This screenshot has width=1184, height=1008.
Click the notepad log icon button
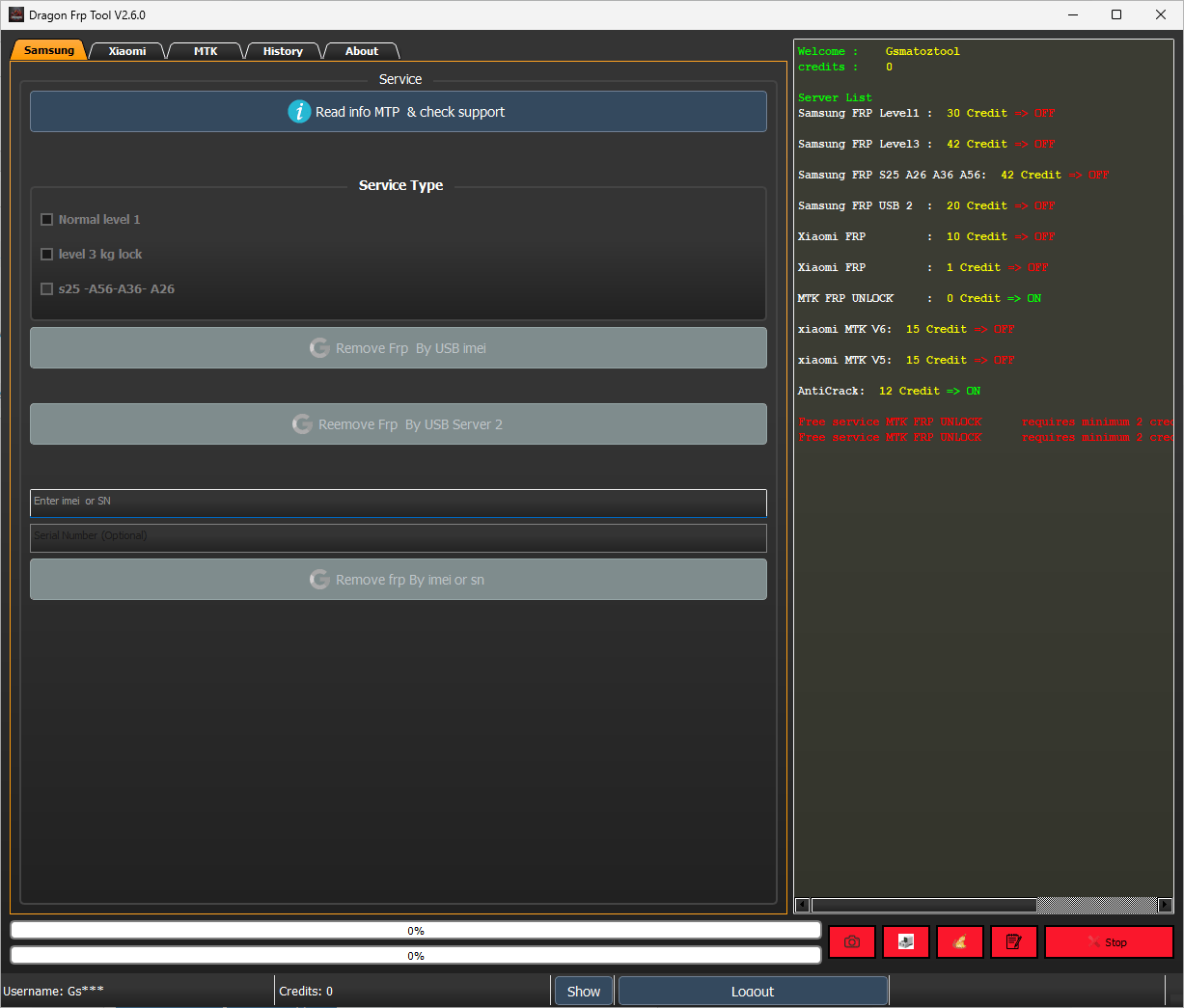coord(1014,942)
